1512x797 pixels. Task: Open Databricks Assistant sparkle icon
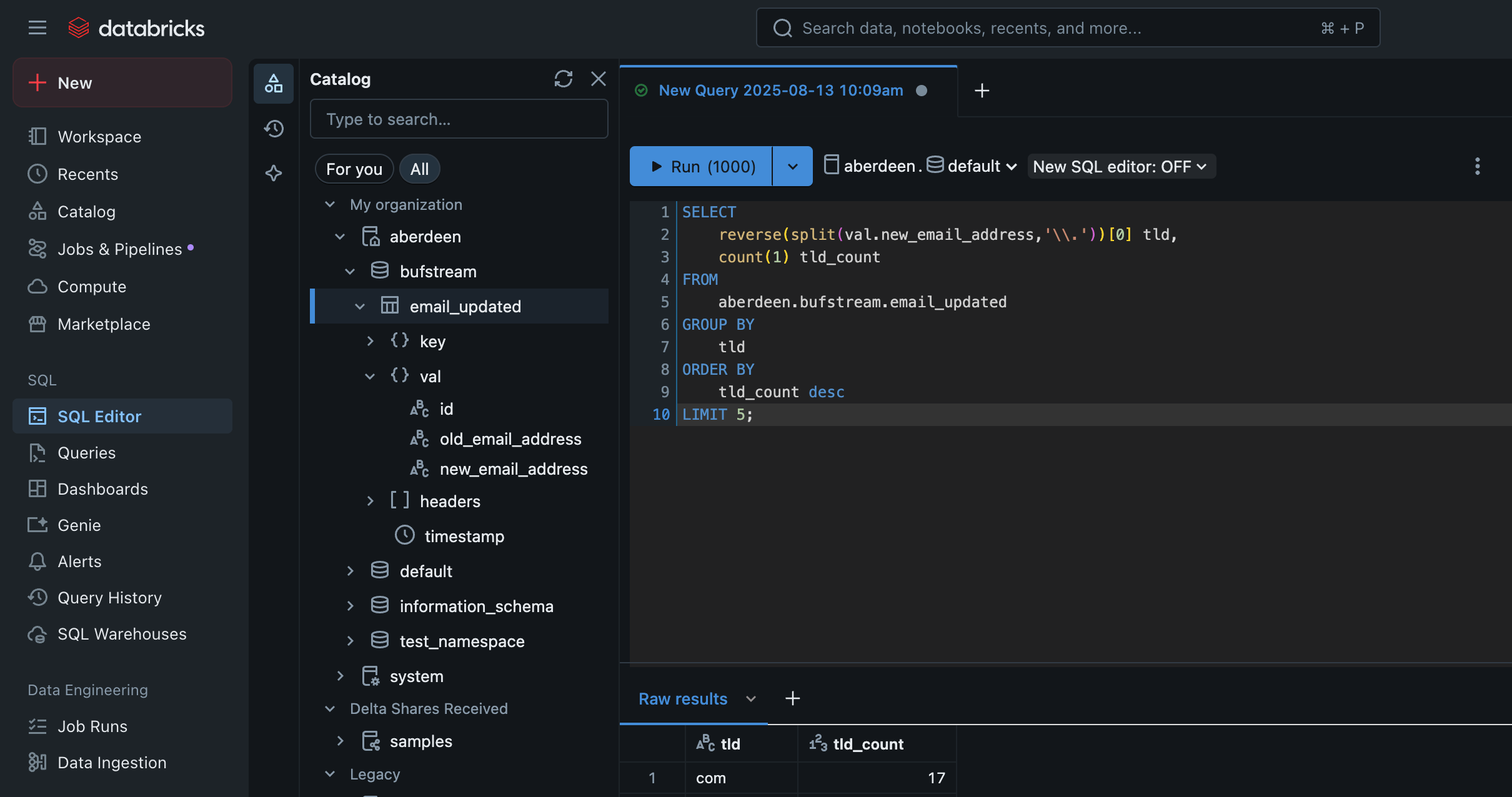coord(273,174)
